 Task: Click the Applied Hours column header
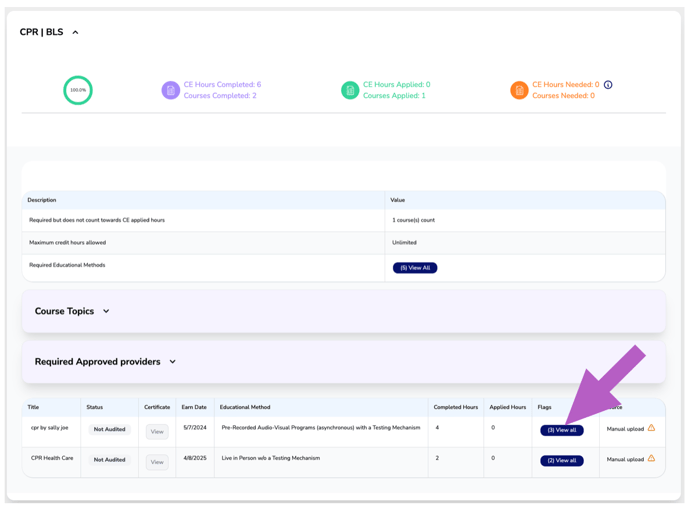click(508, 407)
